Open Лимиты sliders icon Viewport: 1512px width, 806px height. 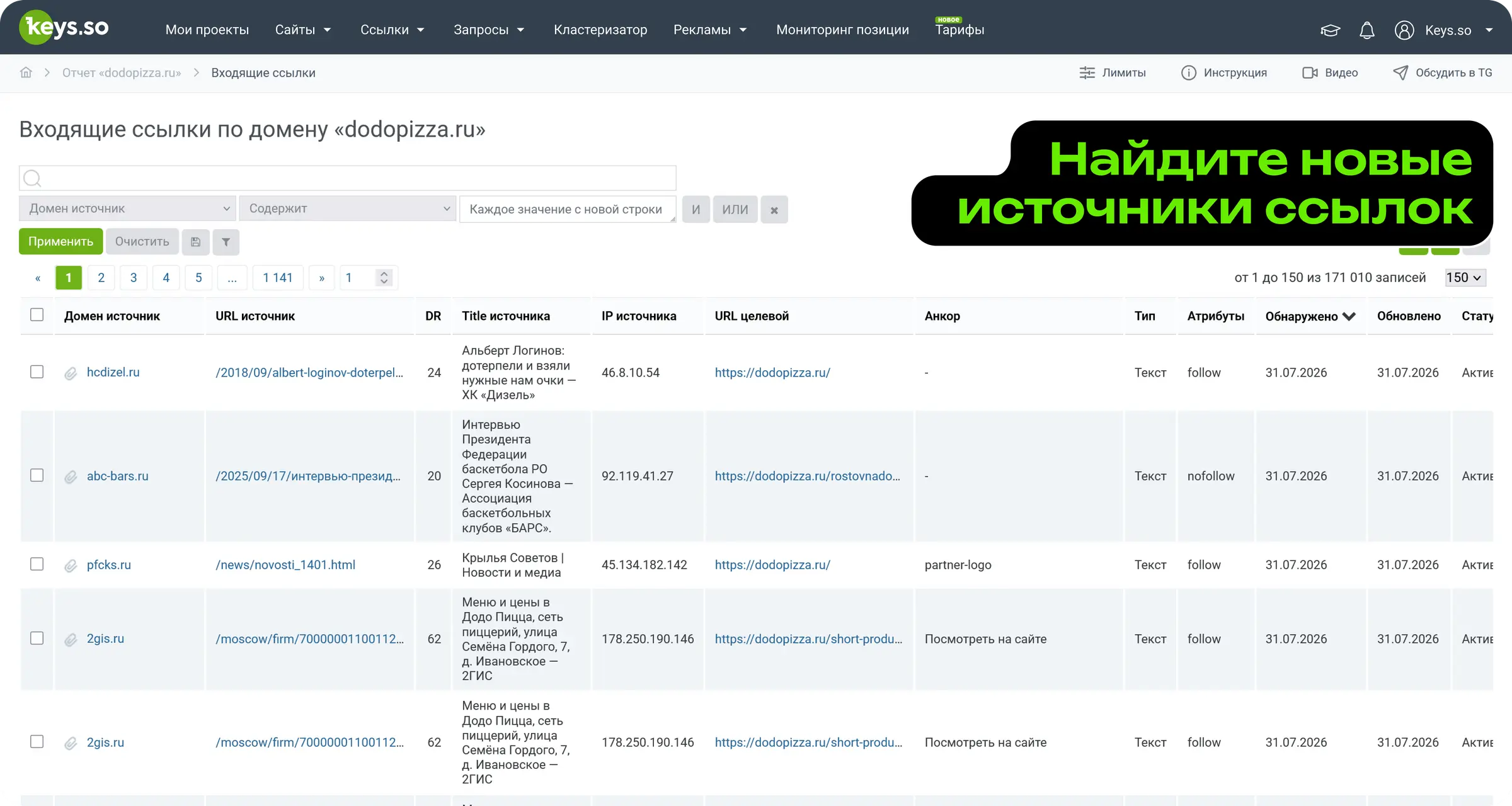click(1087, 73)
